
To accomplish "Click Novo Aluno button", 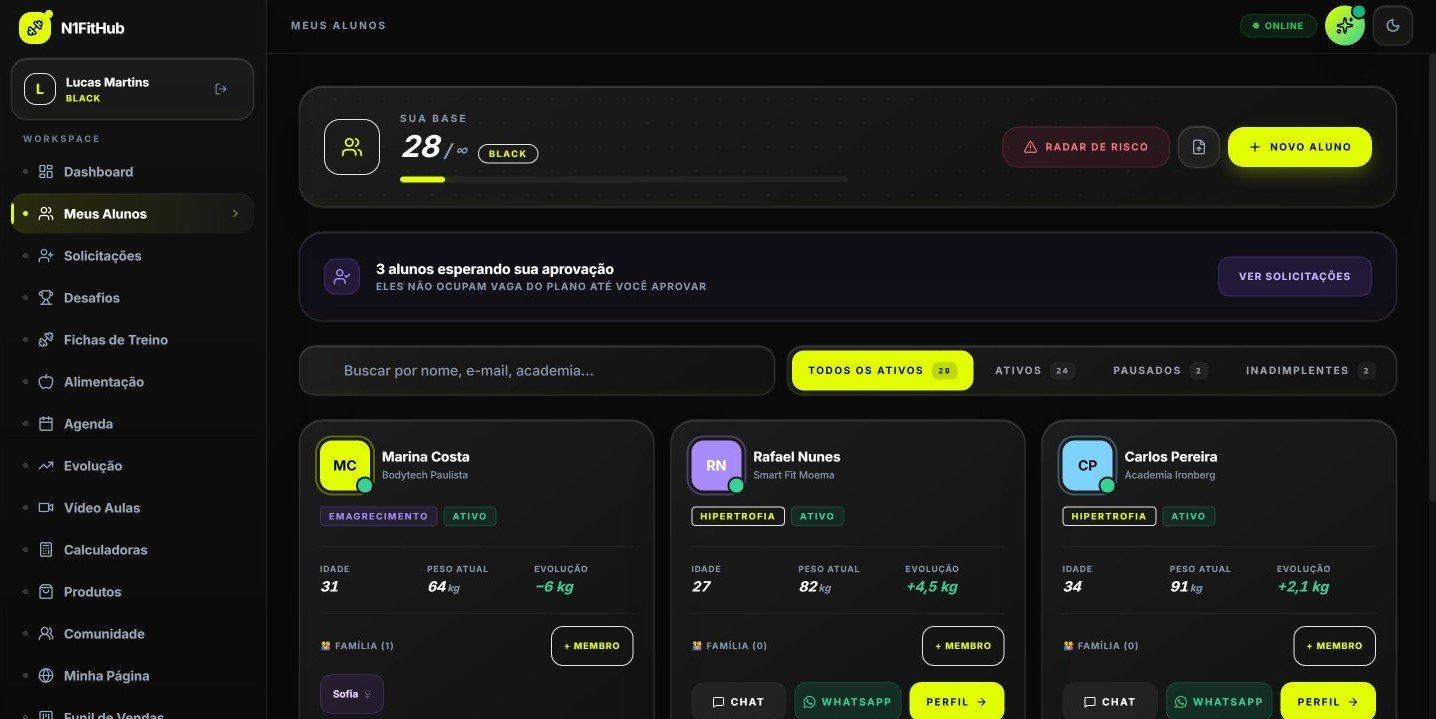I will [1300, 147].
